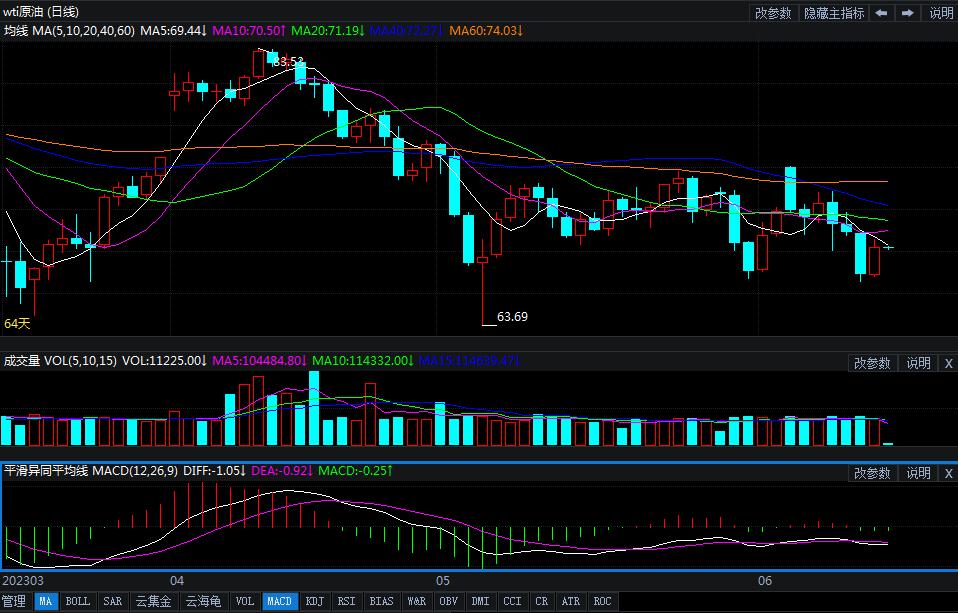Click the MA10:70.50 value label
Image resolution: width=958 pixels, height=613 pixels.
(249, 31)
